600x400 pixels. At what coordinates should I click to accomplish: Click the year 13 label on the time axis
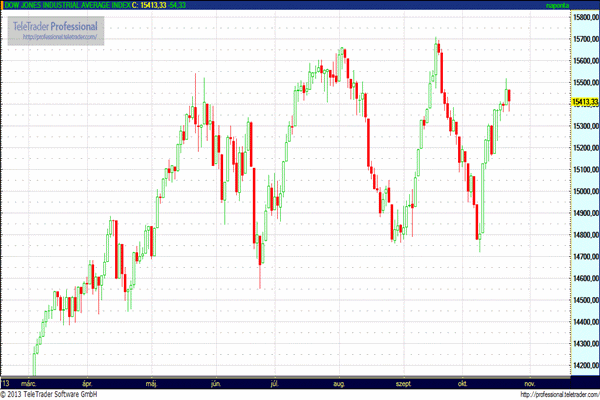point(6,383)
